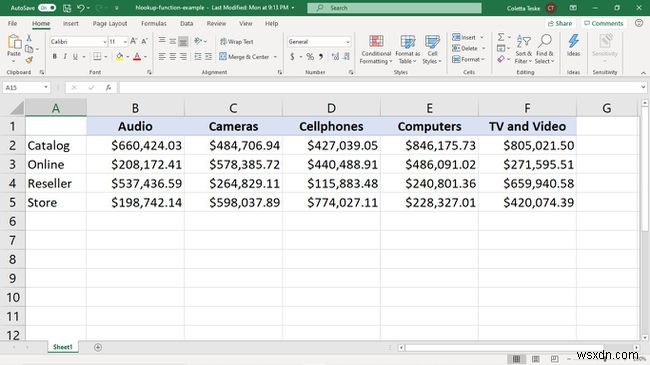This screenshot has width=650, height=365.
Task: Click the Save icon in title bar
Action: click(67, 8)
